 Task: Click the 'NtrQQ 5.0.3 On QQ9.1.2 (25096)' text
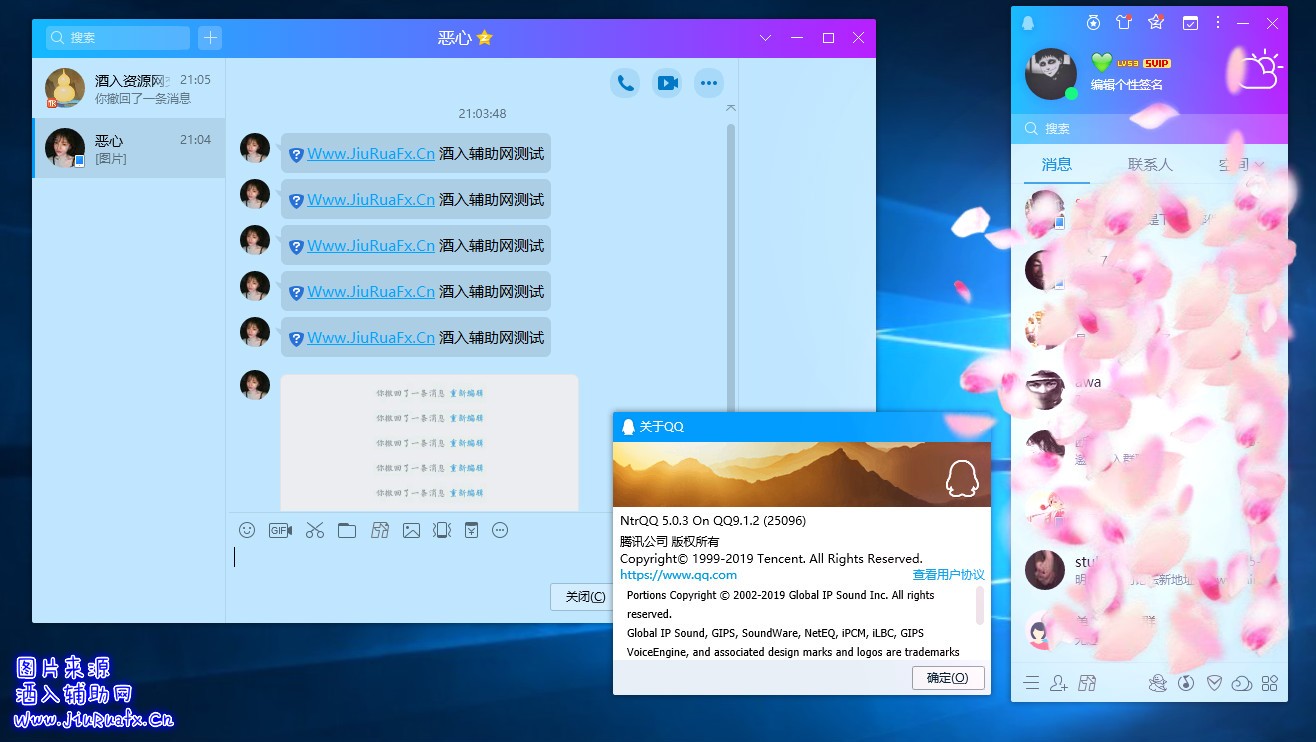[713, 521]
